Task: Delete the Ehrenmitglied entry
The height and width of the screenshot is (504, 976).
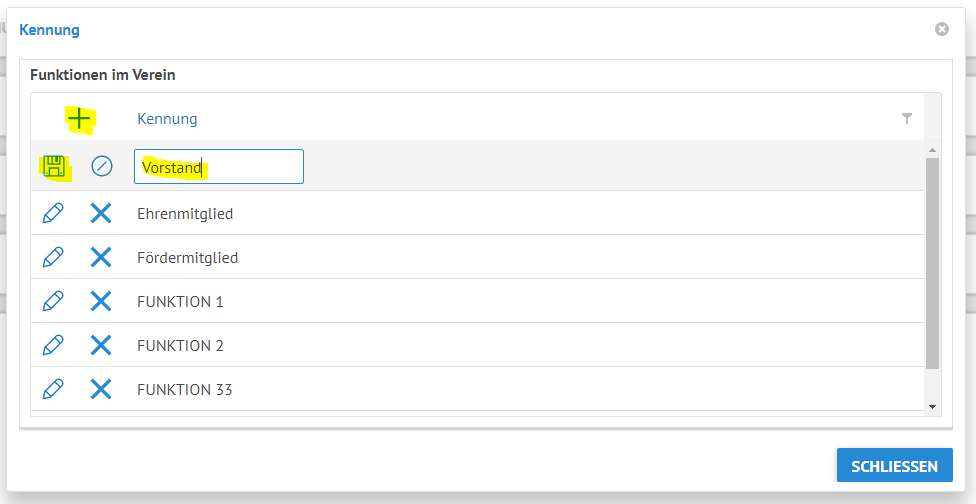Action: [x=101, y=213]
